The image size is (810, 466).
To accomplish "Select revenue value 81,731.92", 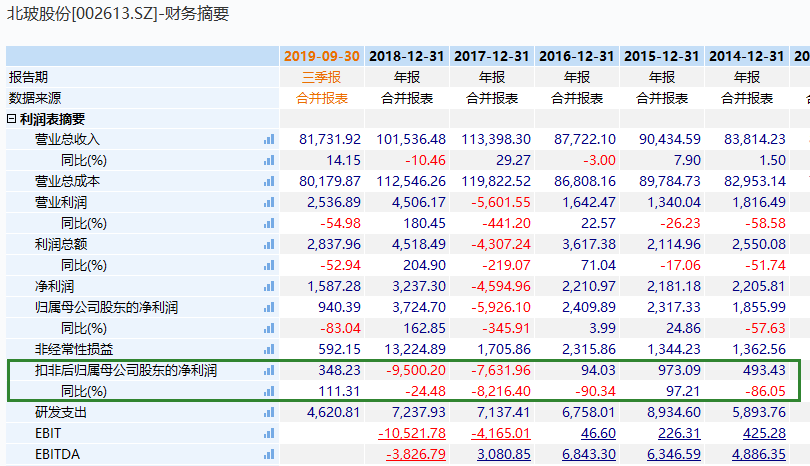I will coord(330,139).
